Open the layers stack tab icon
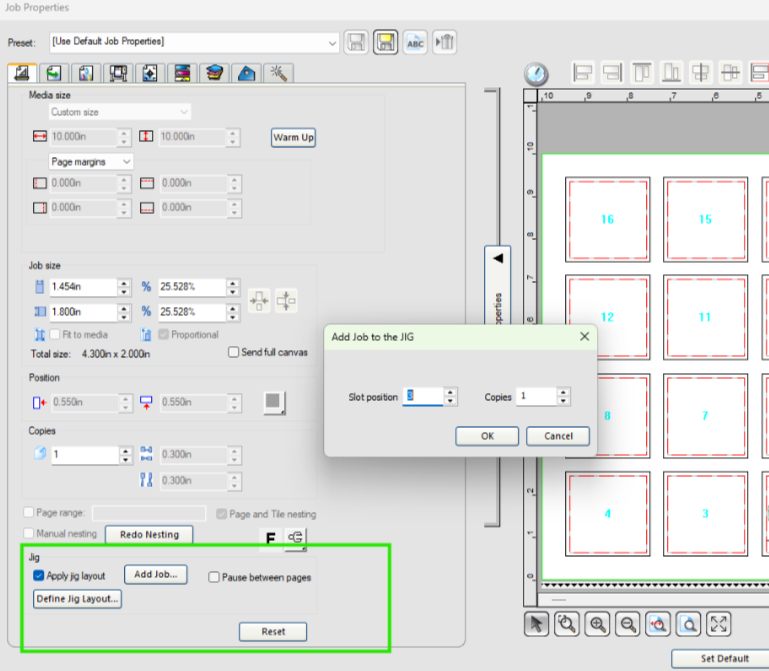The height and width of the screenshot is (671, 769). point(214,74)
